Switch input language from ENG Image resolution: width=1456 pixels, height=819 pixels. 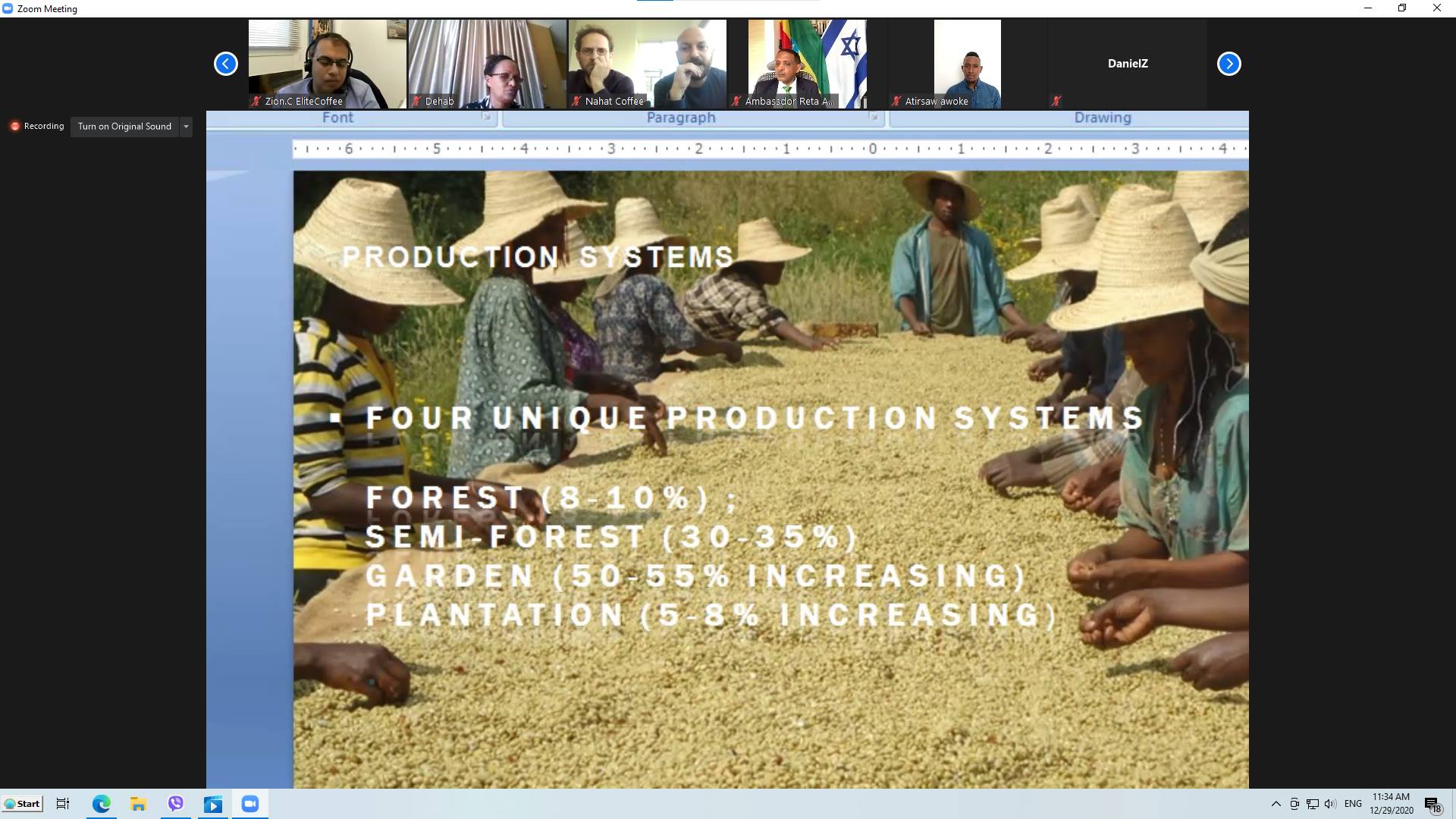1353,804
